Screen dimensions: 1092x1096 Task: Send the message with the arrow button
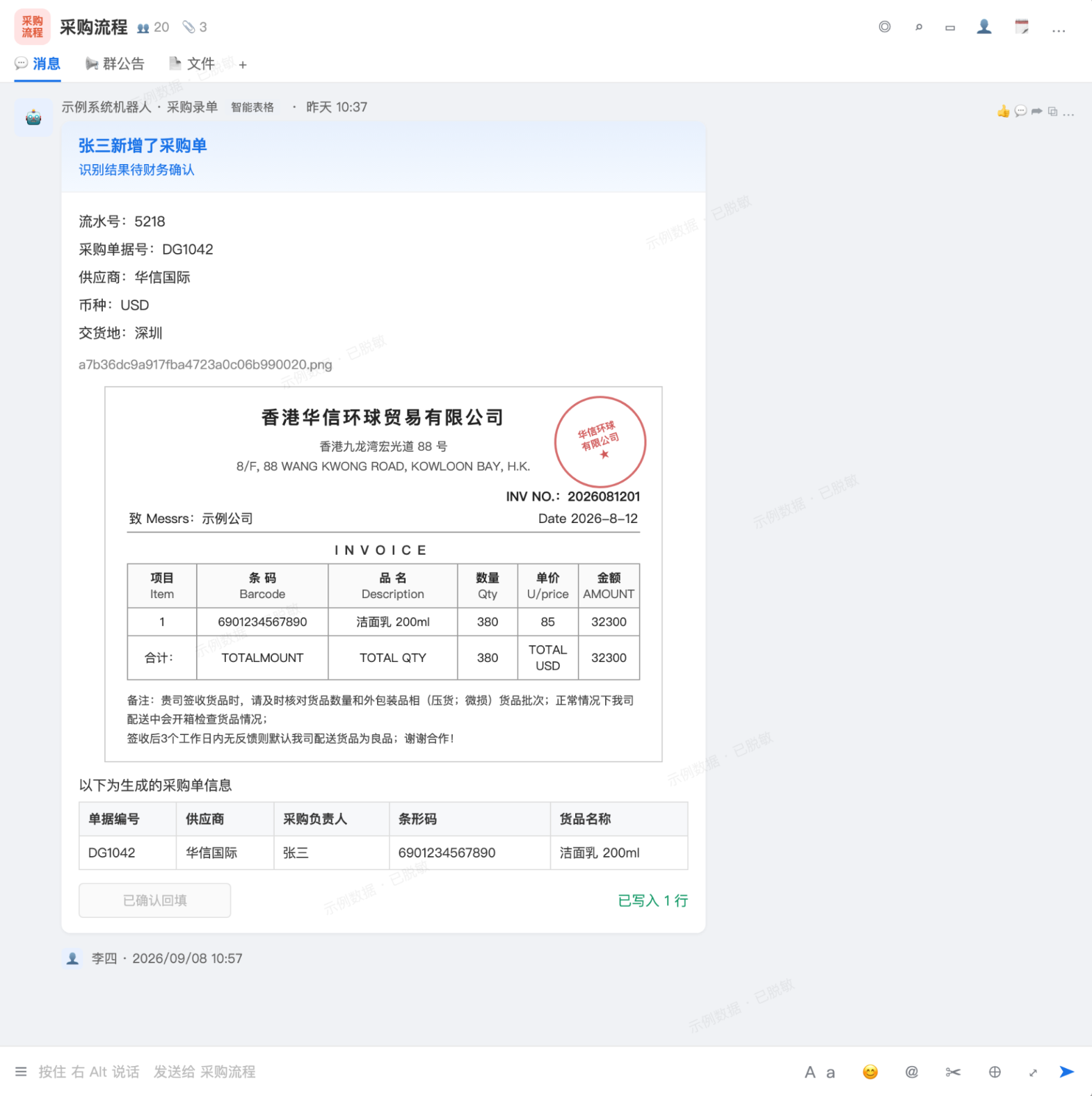[1067, 1072]
